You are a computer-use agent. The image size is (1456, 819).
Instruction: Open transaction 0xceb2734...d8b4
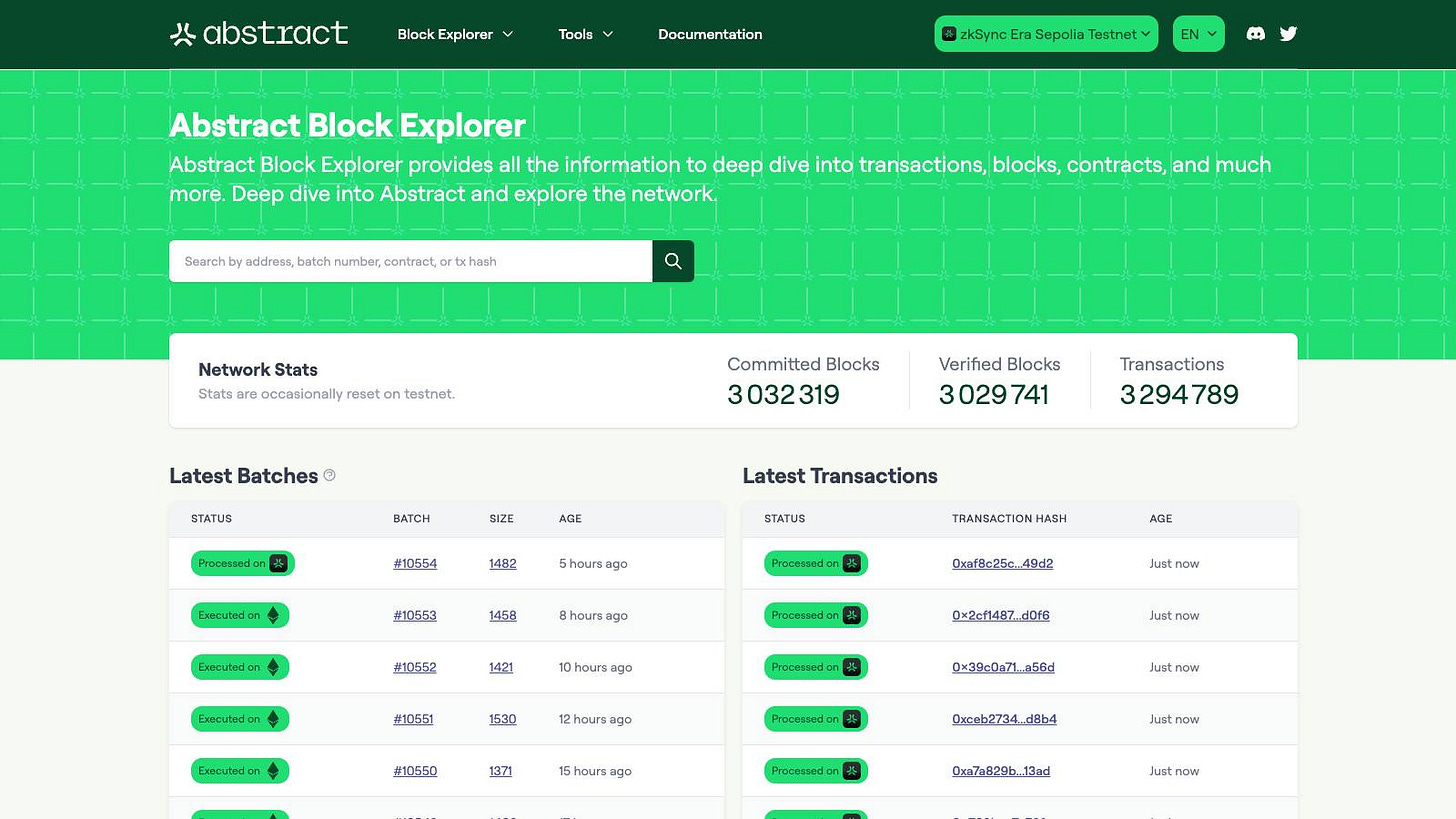pyautogui.click(x=1004, y=719)
